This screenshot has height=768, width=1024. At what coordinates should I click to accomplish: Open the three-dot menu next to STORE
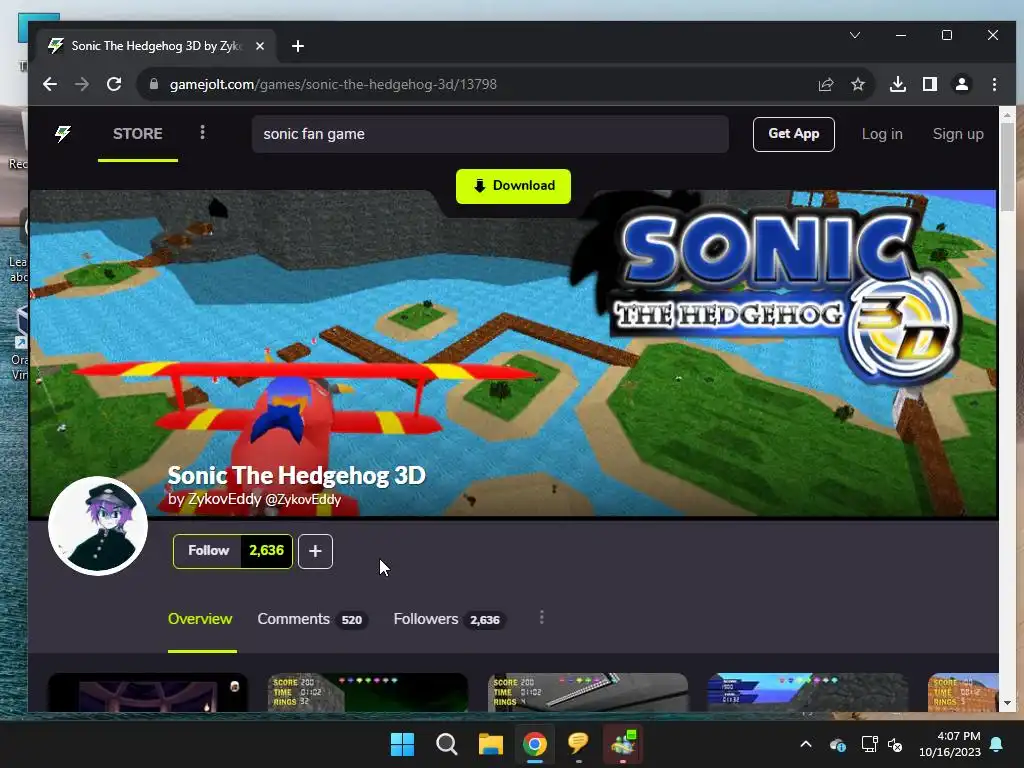pyautogui.click(x=202, y=133)
